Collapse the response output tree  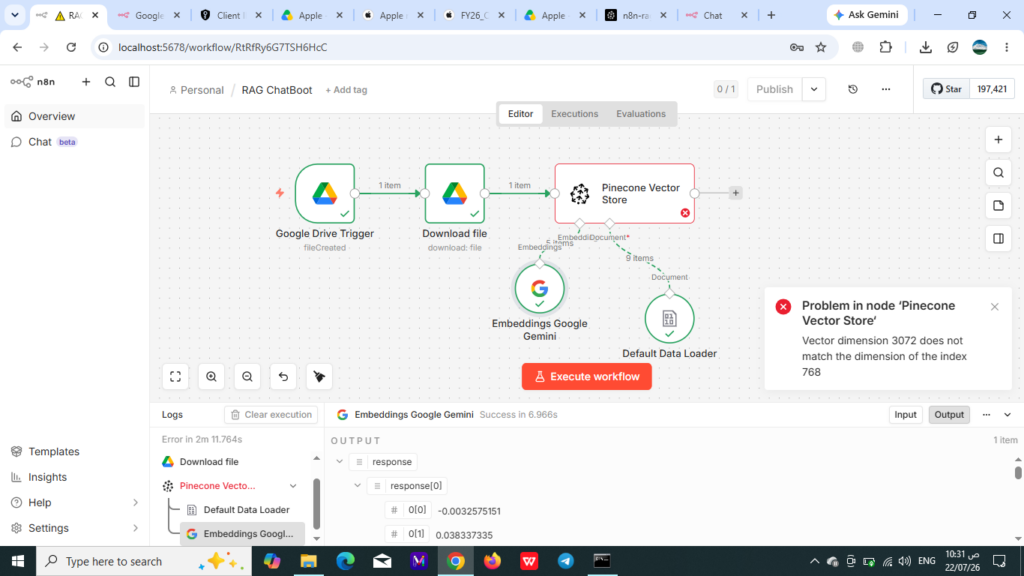coord(340,462)
